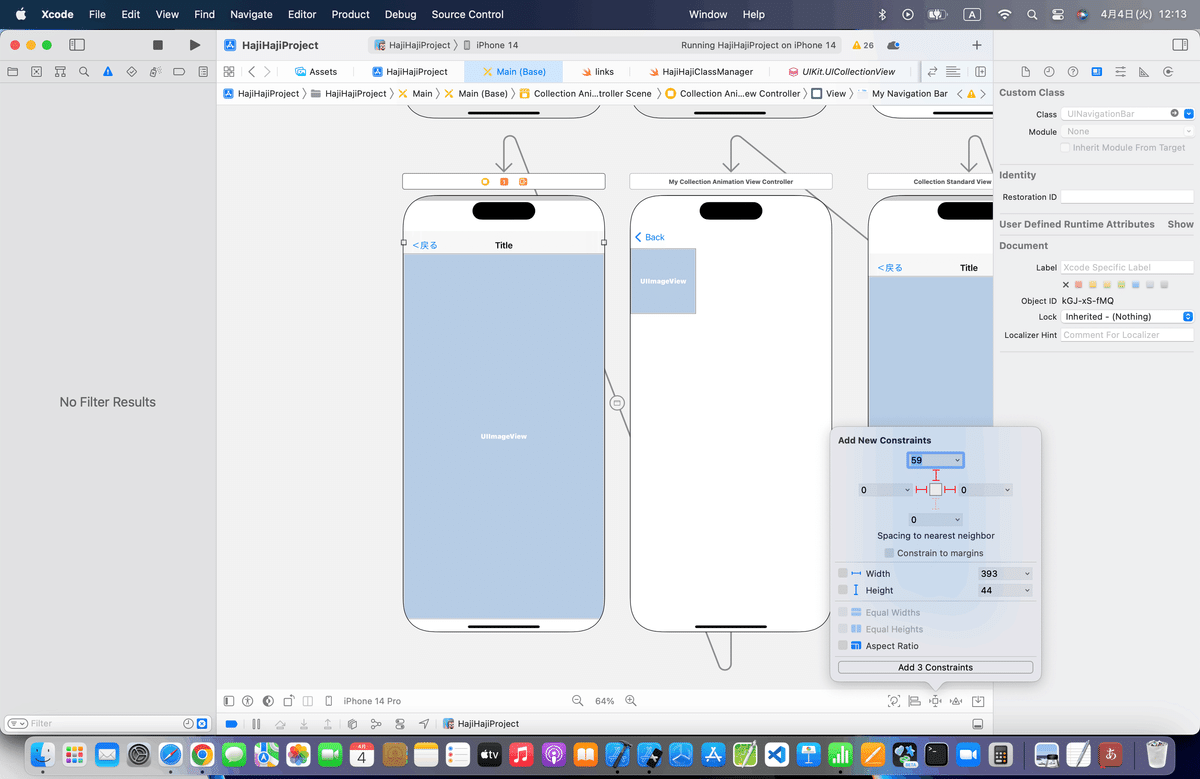The width and height of the screenshot is (1200, 779).
Task: Open the Class dropdown arrow
Action: (x=1189, y=114)
